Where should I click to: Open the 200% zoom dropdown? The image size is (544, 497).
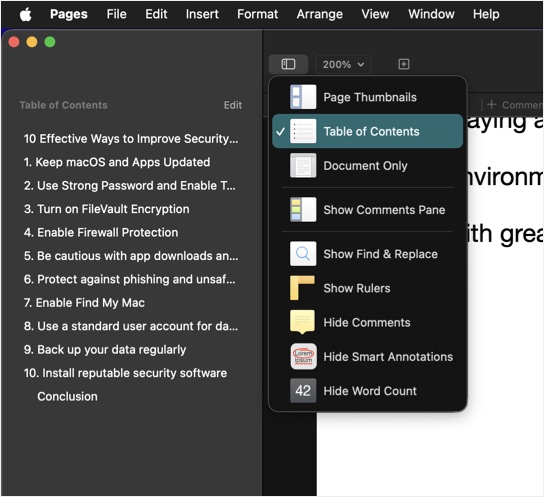coord(343,64)
